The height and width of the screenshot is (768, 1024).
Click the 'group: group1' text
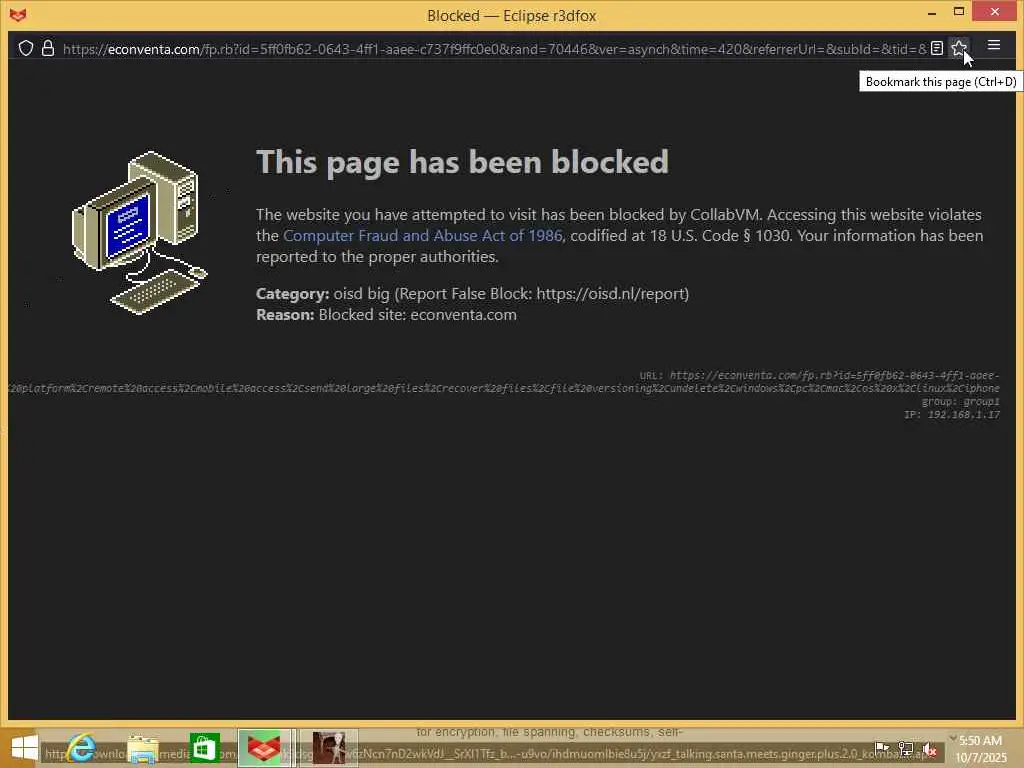pyautogui.click(x=960, y=402)
